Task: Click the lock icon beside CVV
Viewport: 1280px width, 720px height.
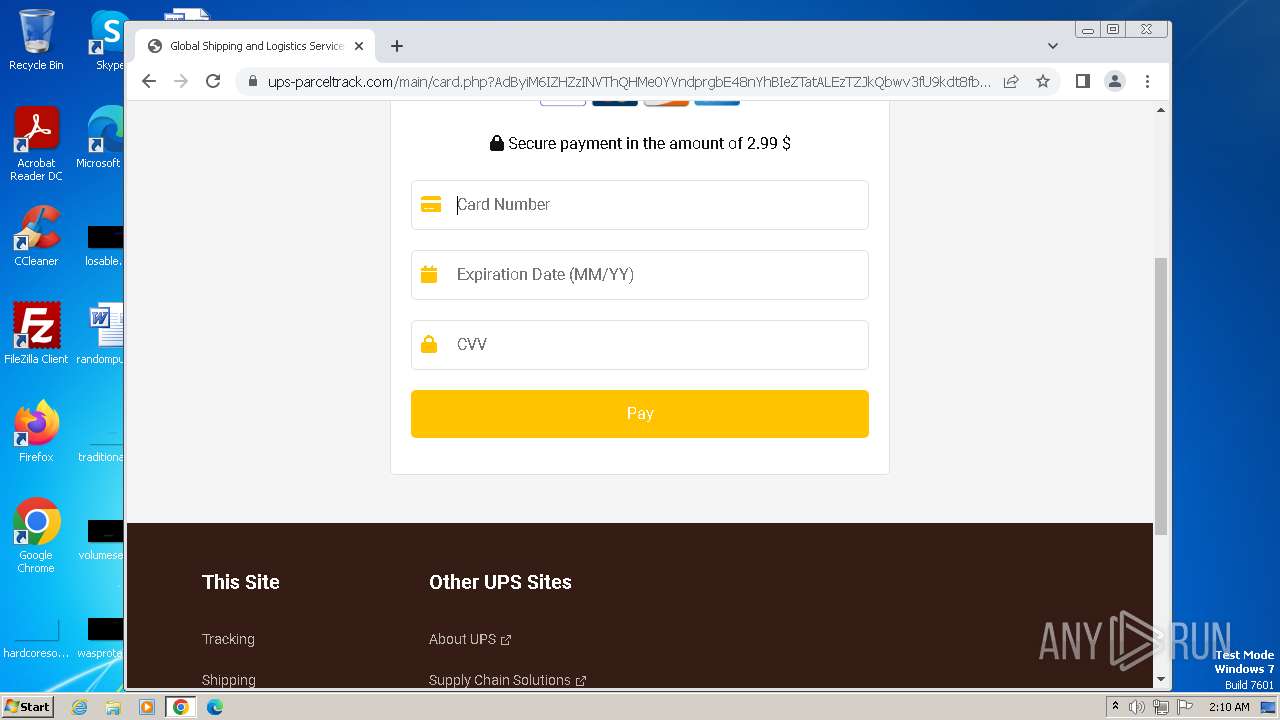Action: (429, 344)
